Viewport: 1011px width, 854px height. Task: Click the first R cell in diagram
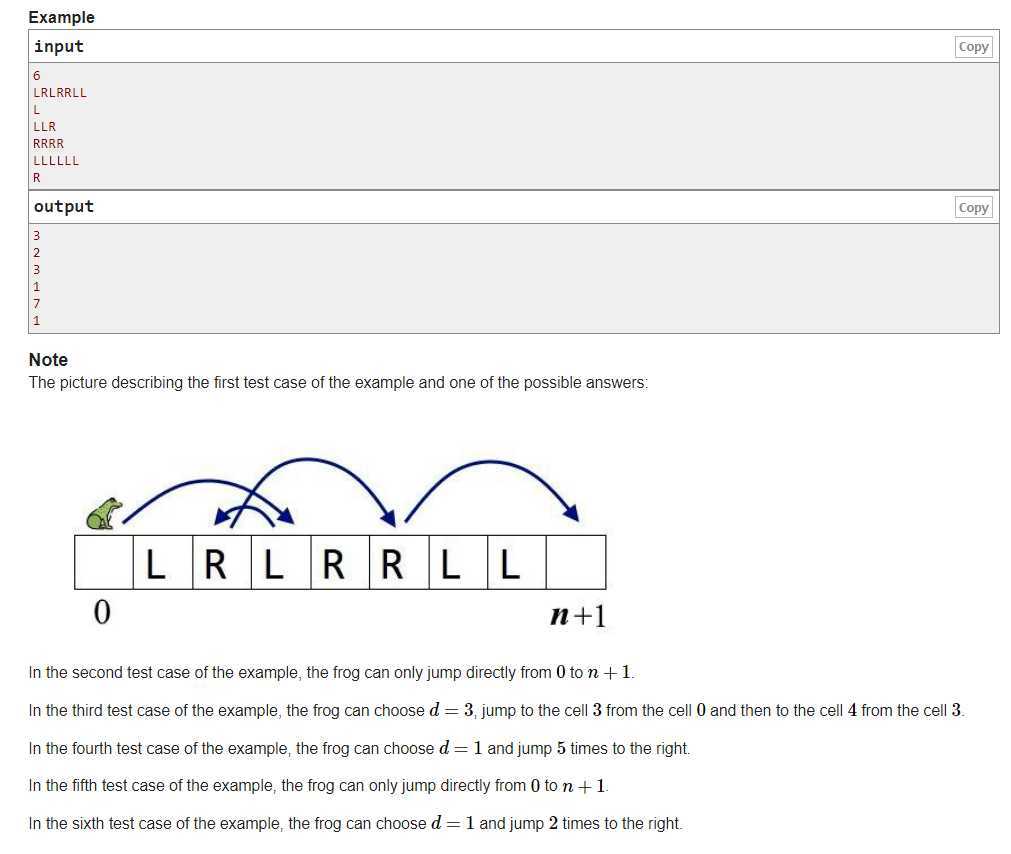pos(222,562)
